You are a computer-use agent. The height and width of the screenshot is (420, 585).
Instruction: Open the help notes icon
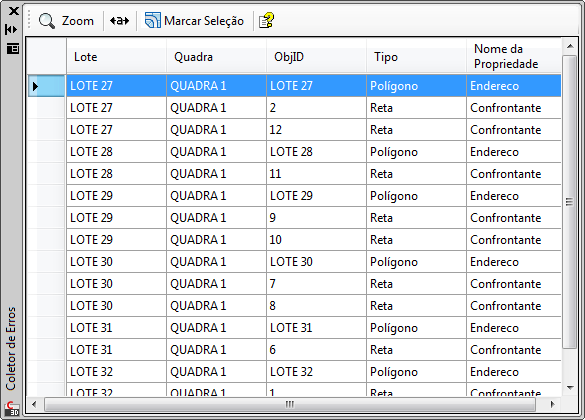click(266, 21)
